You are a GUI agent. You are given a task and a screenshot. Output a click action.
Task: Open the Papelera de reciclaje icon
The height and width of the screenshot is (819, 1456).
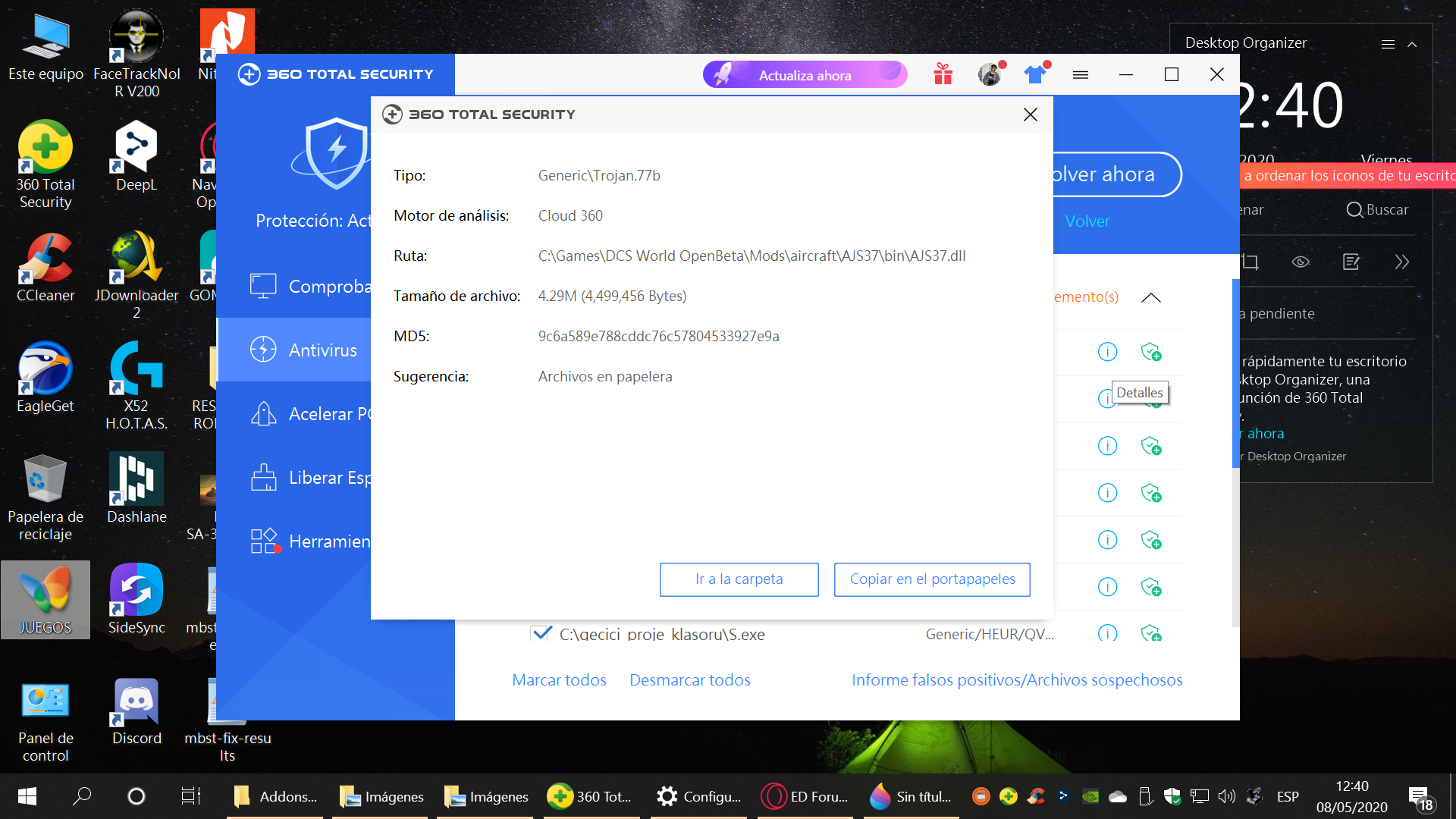point(45,497)
